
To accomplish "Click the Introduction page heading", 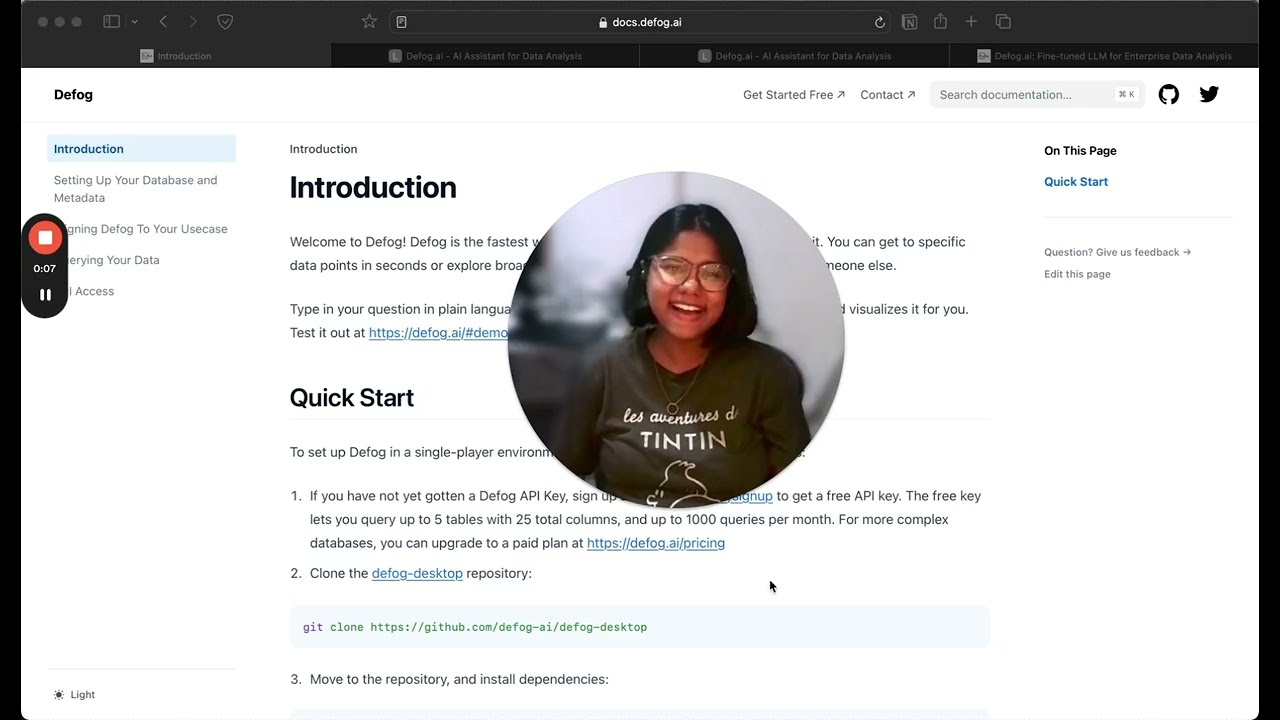I will point(373,188).
